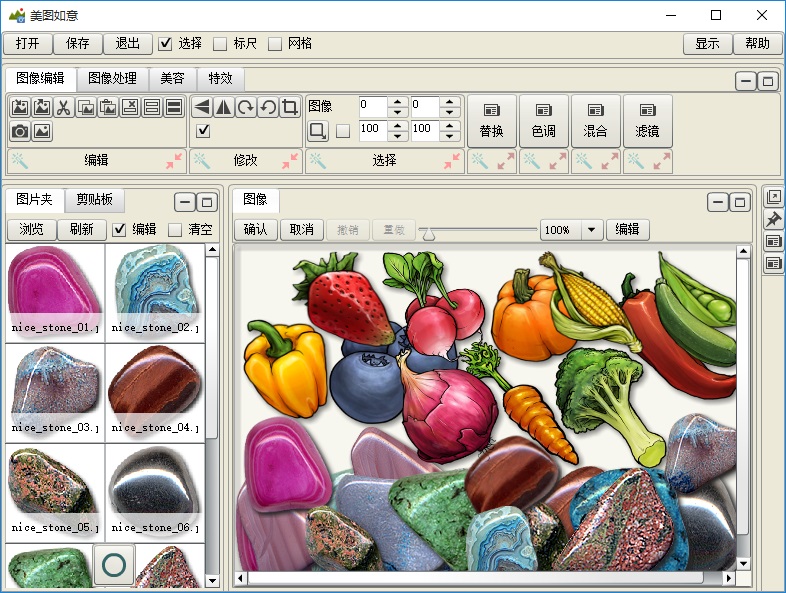
Task: Click the selection rectangle icon under 图像 label
Action: [x=318, y=131]
